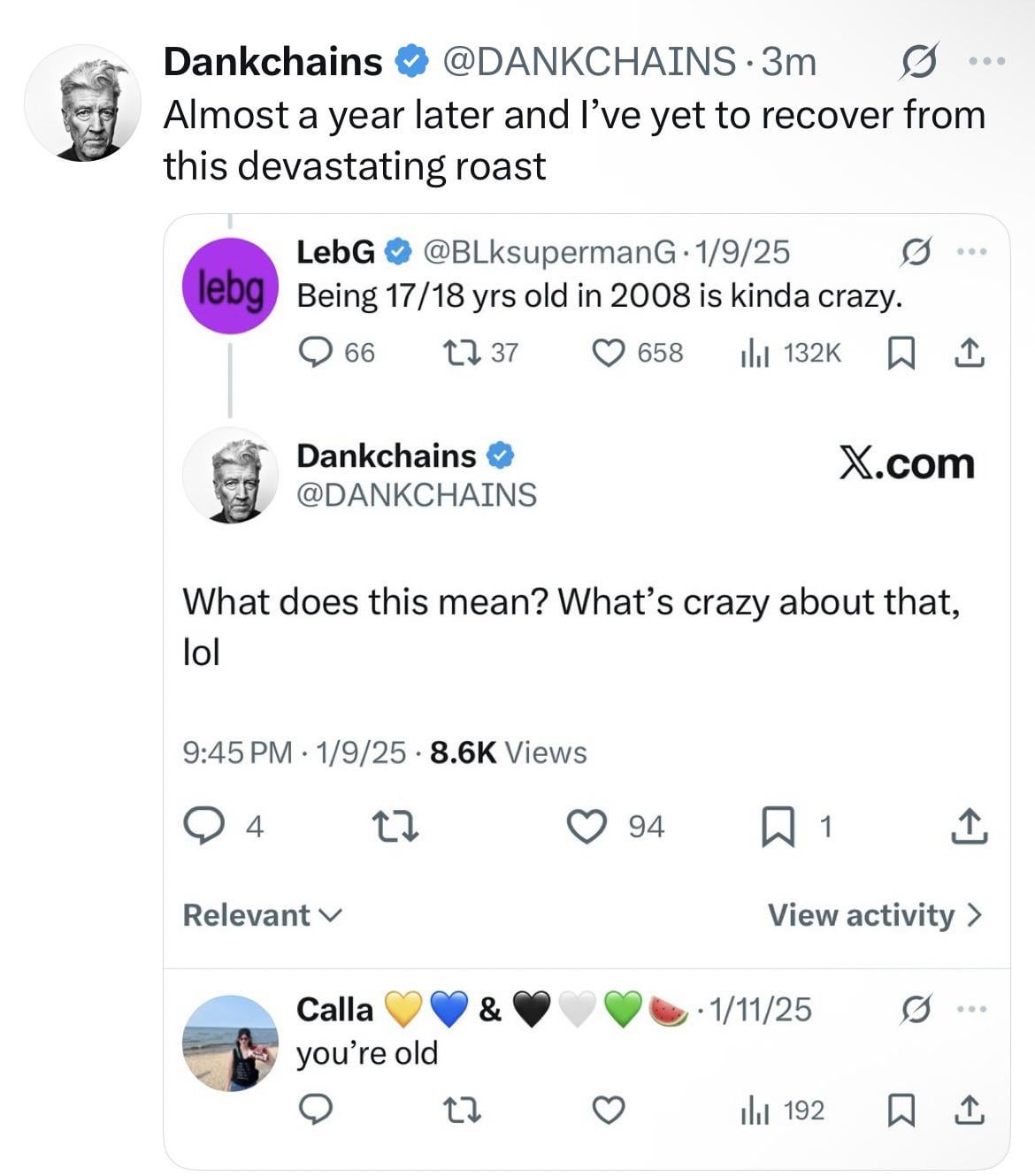
Task: Share LebG's tweet via share icon
Action: coord(969,354)
